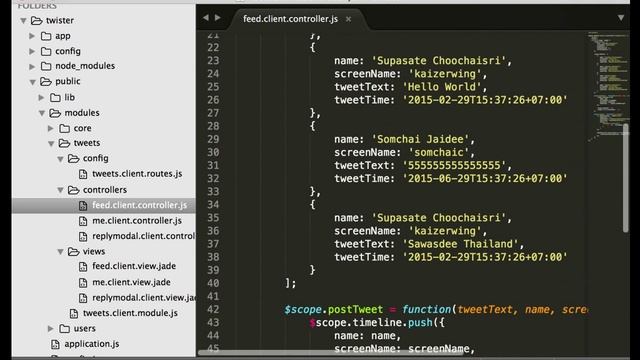The width and height of the screenshot is (640, 360).
Task: Close the feed.client.controller.js tab
Action: [348, 19]
